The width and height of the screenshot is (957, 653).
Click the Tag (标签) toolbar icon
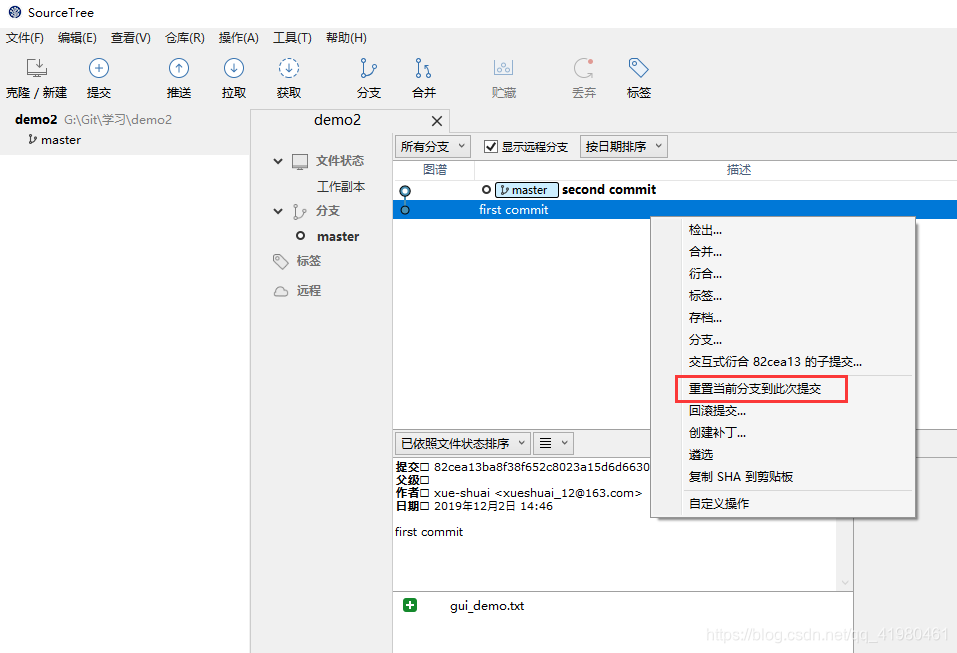(x=638, y=68)
